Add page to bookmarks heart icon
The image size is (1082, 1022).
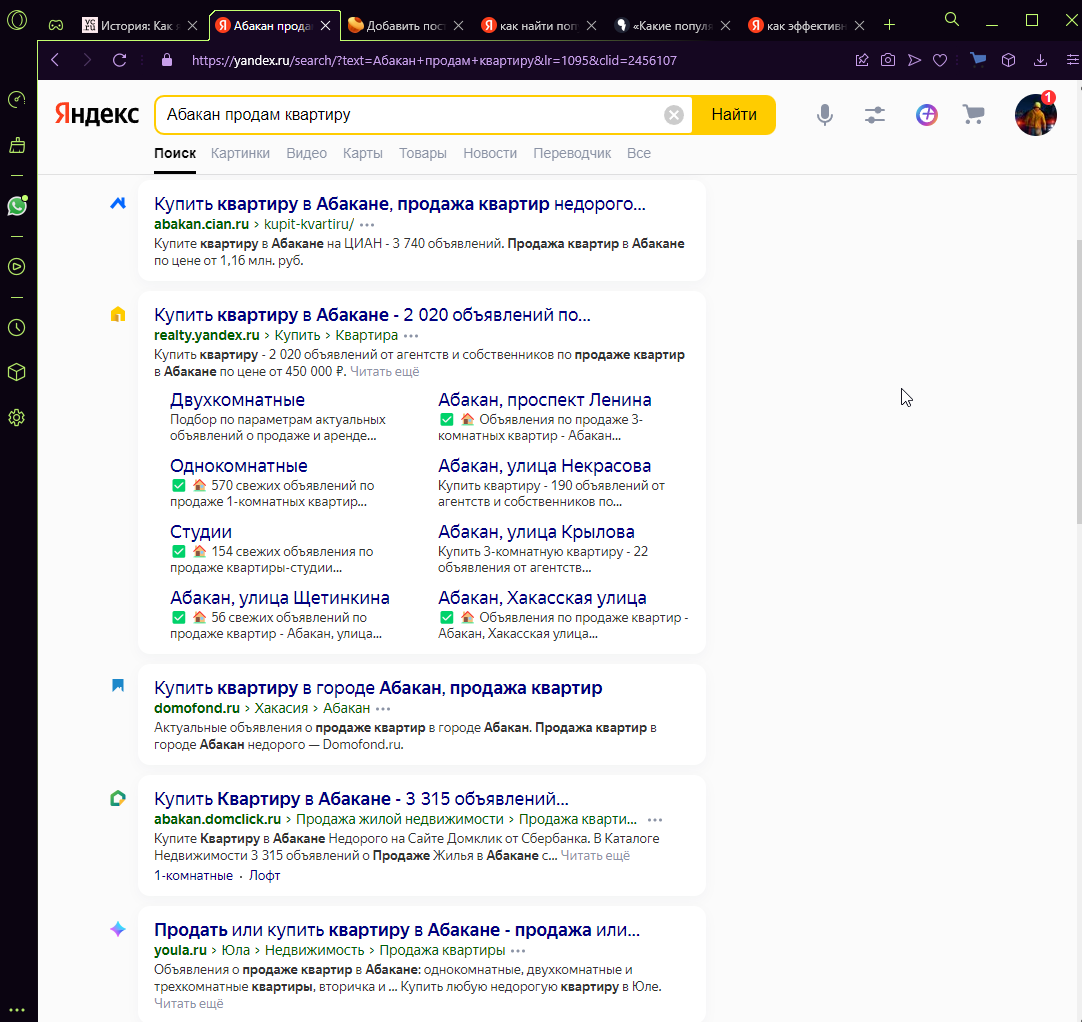pyautogui.click(x=940, y=60)
